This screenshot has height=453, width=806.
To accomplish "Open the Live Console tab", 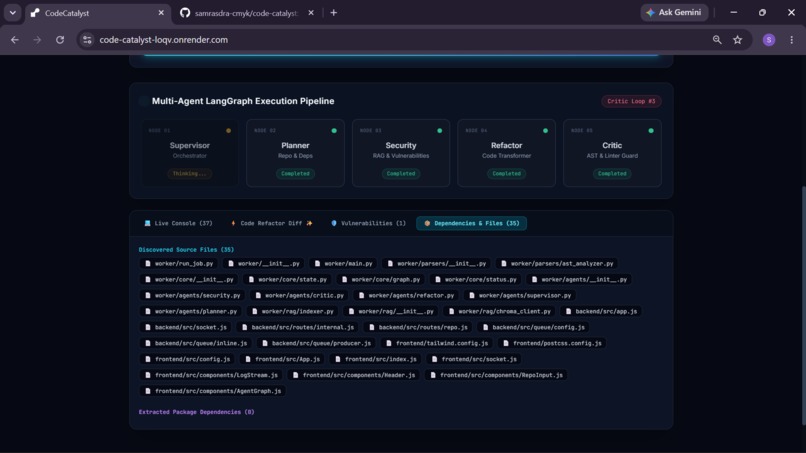I will tap(178, 223).
